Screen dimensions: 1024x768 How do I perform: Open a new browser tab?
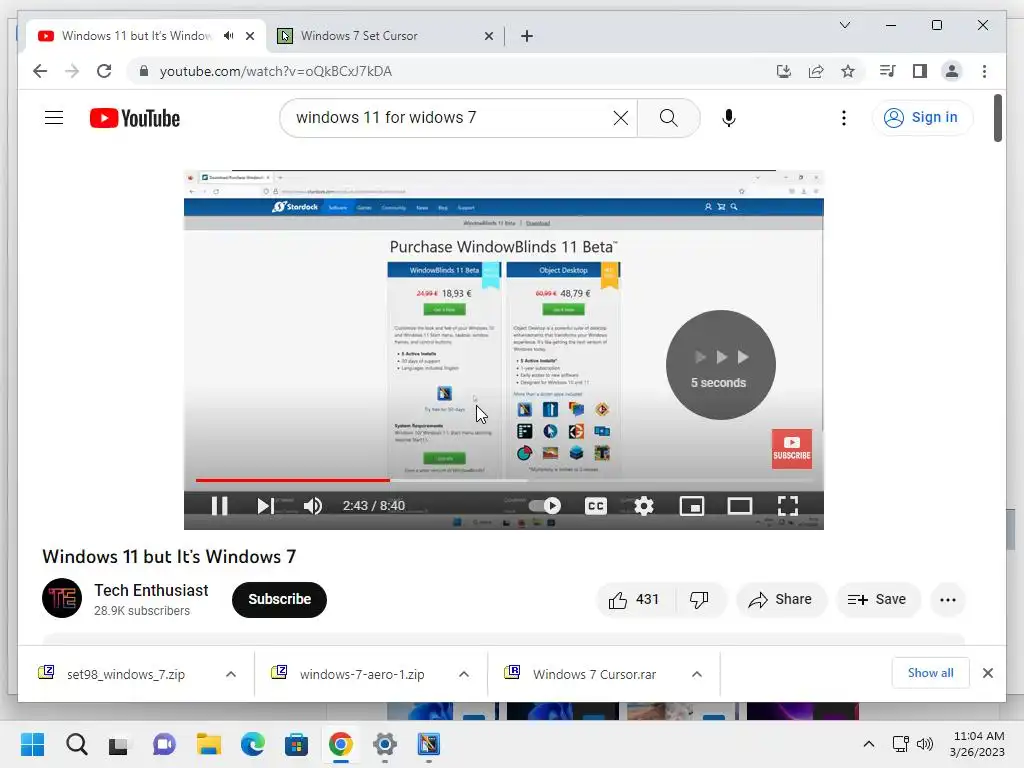526,36
